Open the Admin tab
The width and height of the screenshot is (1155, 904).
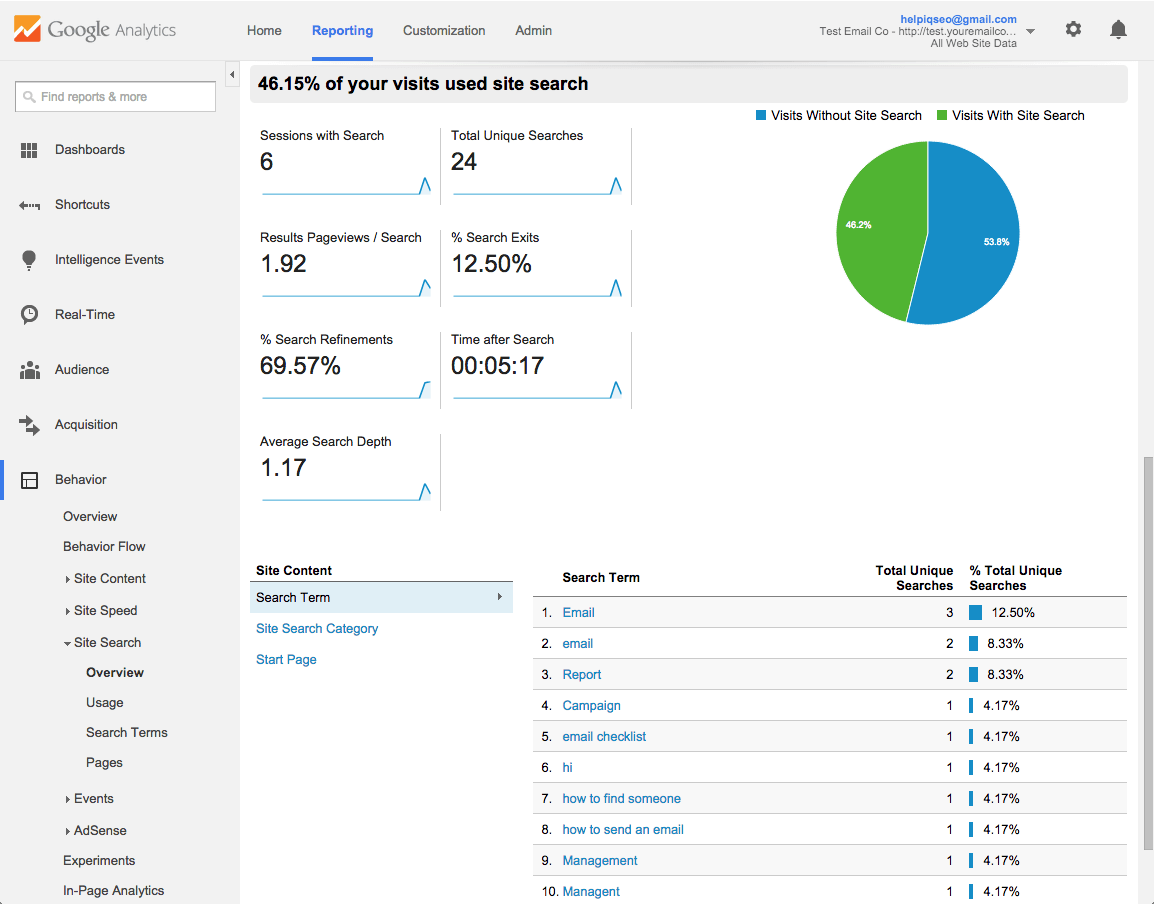pos(533,31)
